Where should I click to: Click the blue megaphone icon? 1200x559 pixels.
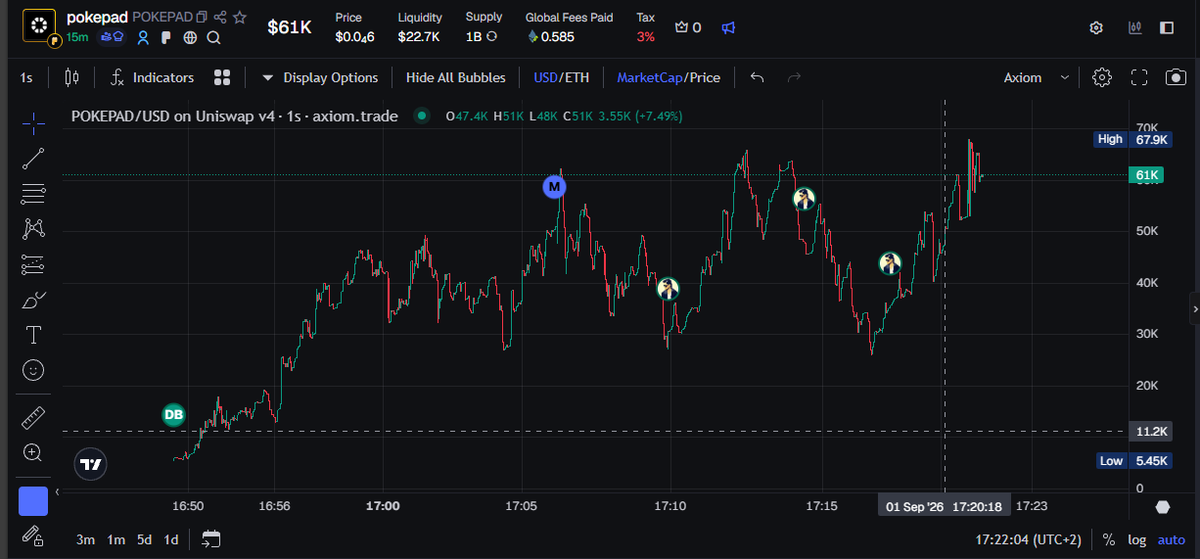point(728,28)
